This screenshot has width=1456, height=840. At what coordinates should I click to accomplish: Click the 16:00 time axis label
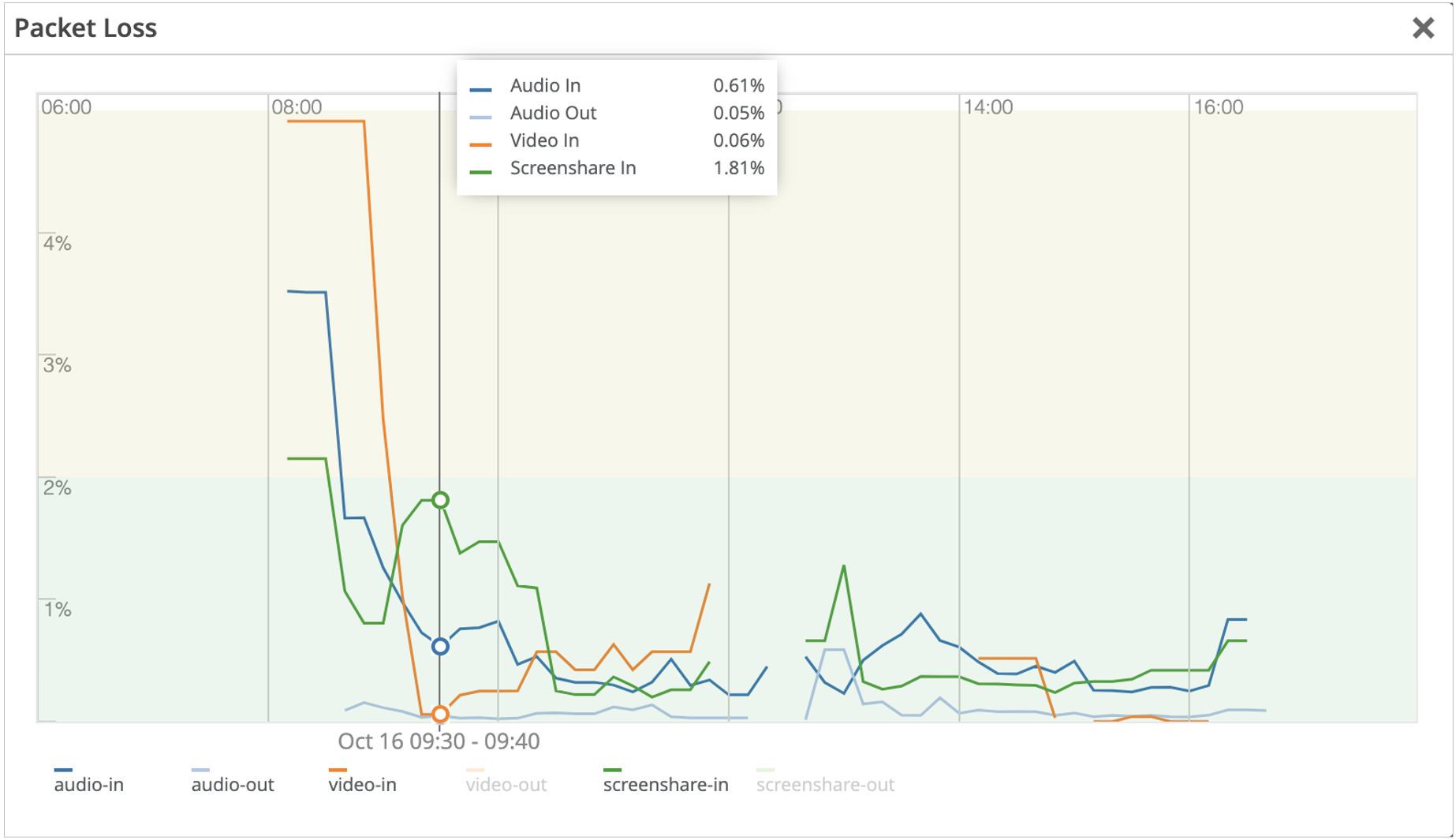[1218, 107]
